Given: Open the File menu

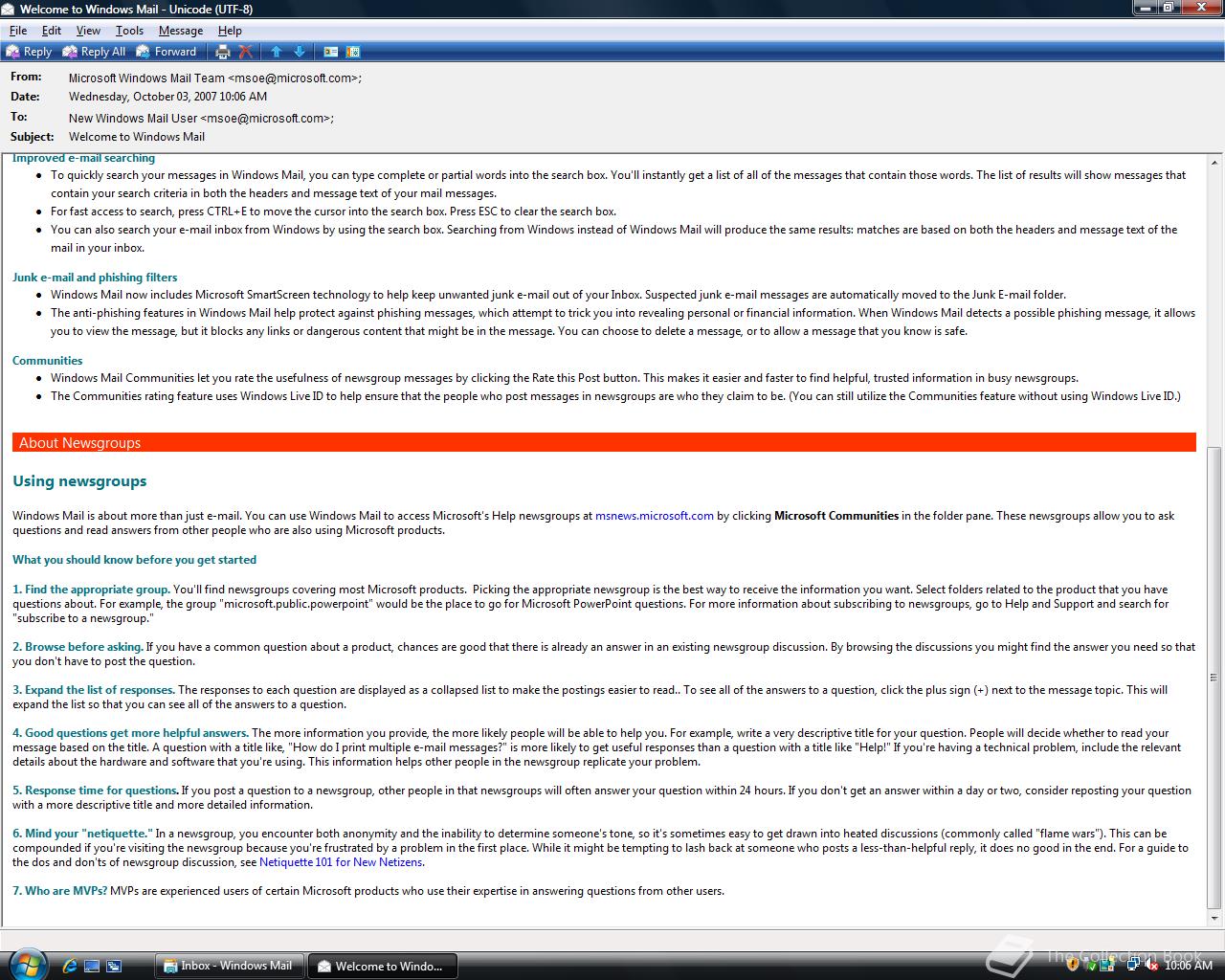Looking at the screenshot, I should [18, 31].
